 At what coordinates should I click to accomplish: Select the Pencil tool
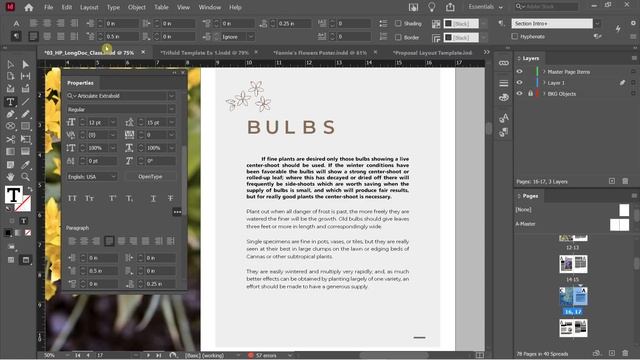click(x=25, y=114)
